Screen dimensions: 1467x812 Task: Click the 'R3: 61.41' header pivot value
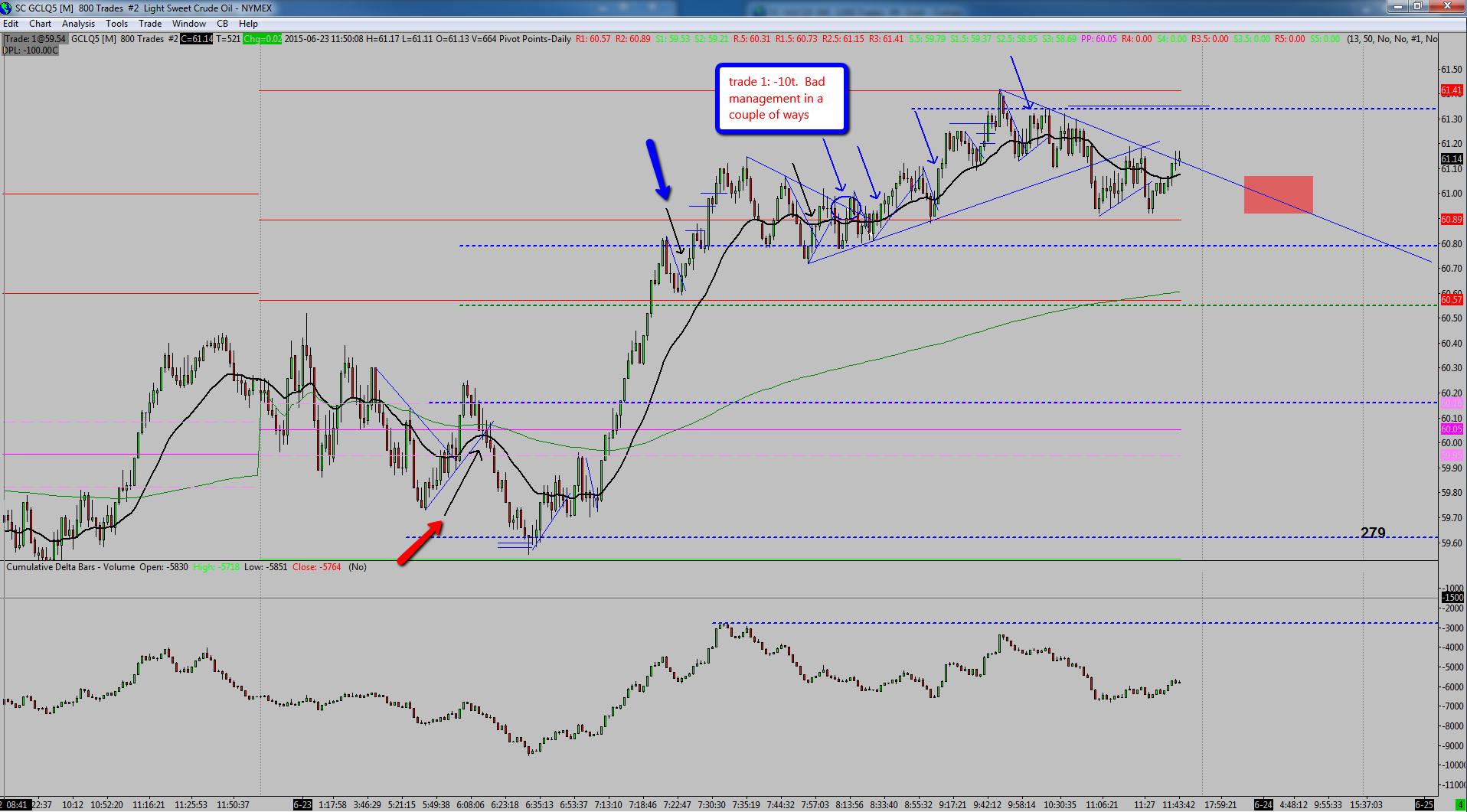(x=886, y=39)
